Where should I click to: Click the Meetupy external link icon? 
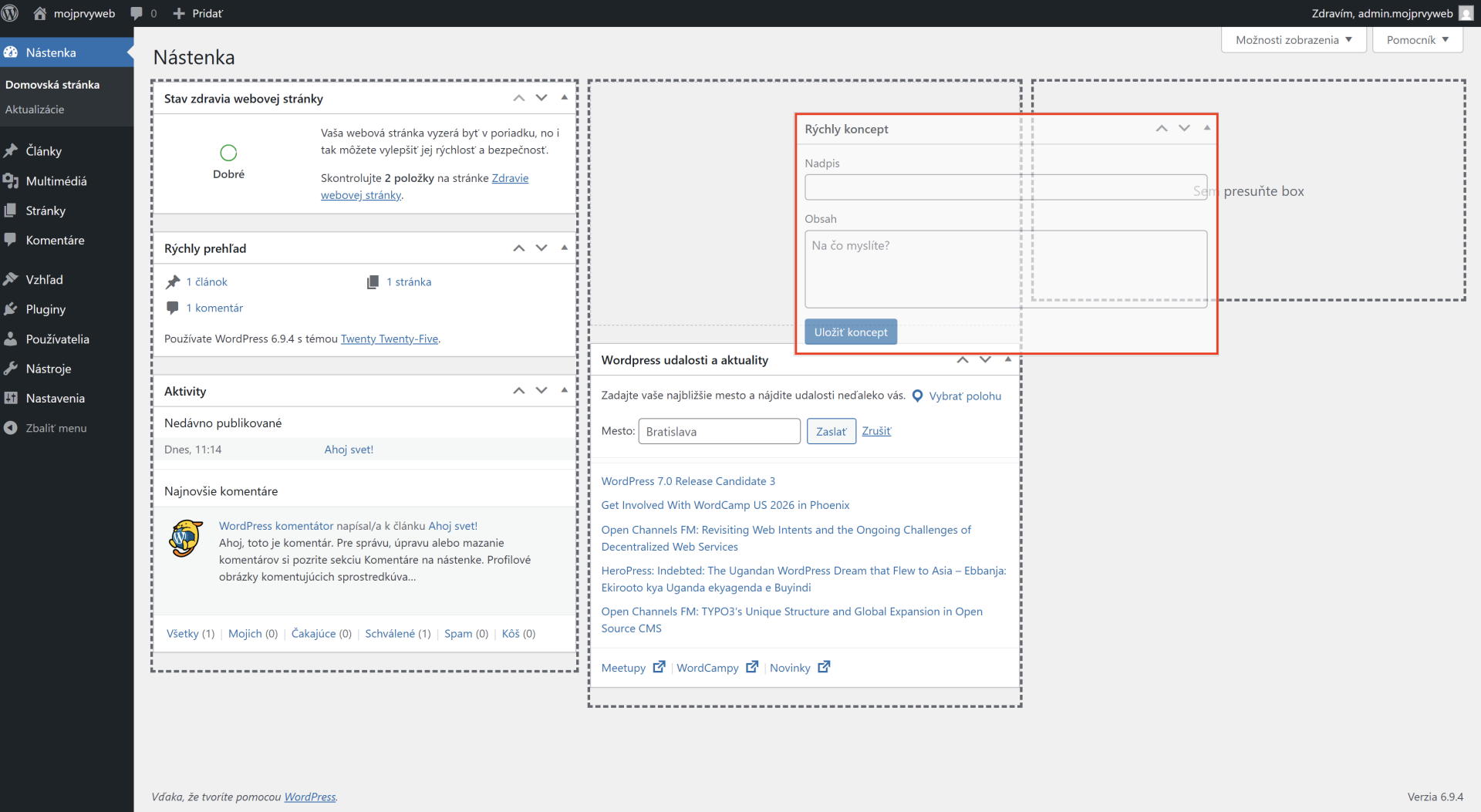(x=660, y=667)
